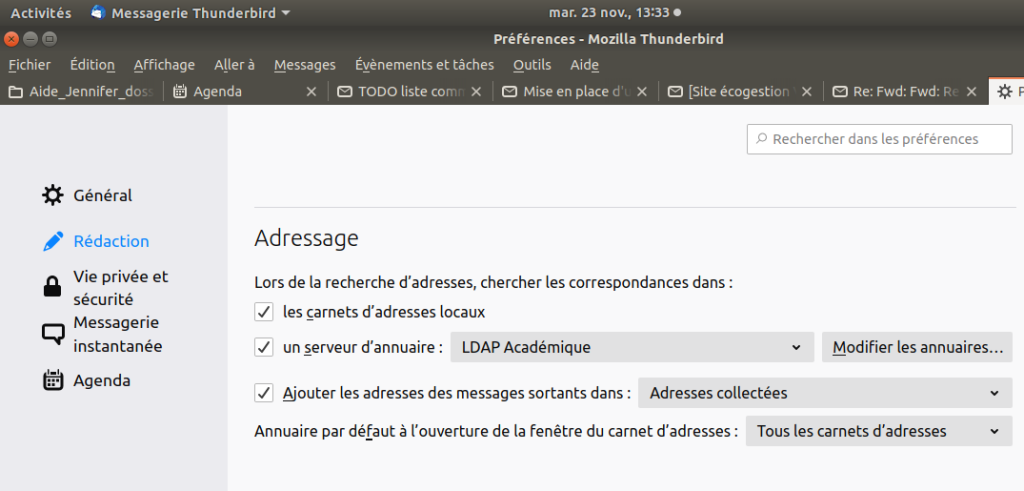Focus the Rechercher dans les préférences field
This screenshot has height=491, width=1024.
[x=880, y=139]
